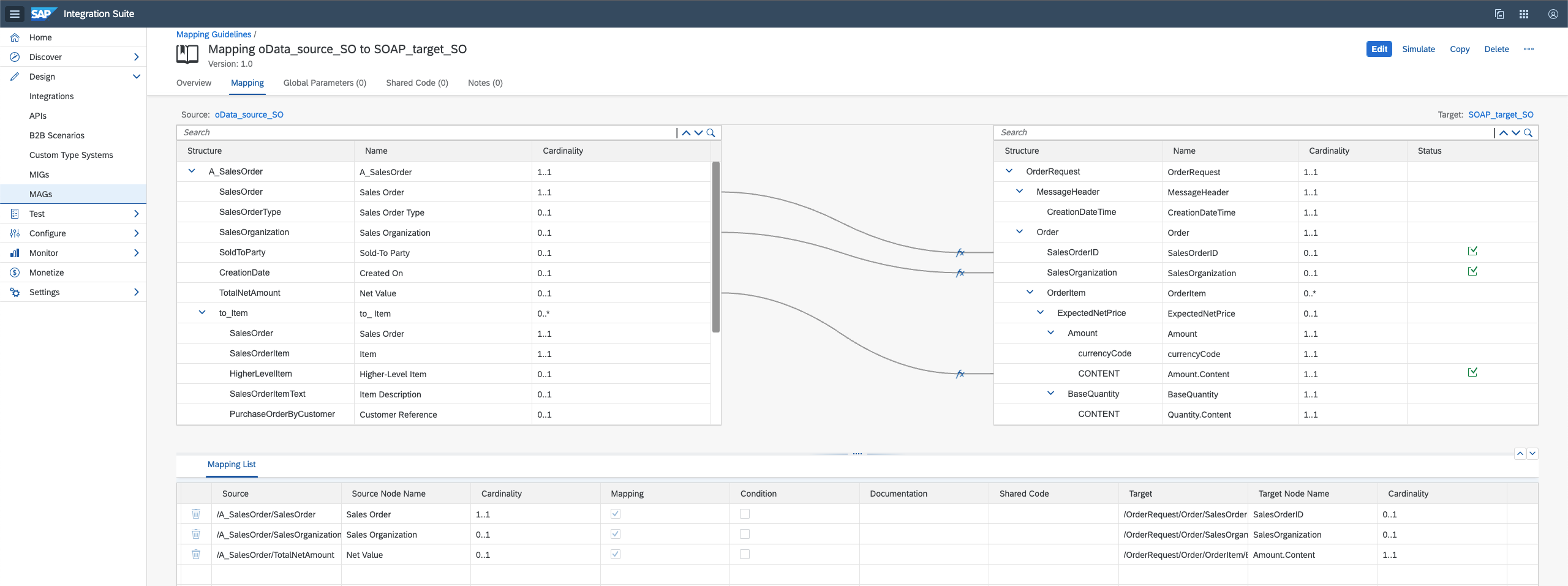This screenshot has width=1568, height=586.
Task: Open the user profile icon
Action: pyautogui.click(x=1553, y=14)
